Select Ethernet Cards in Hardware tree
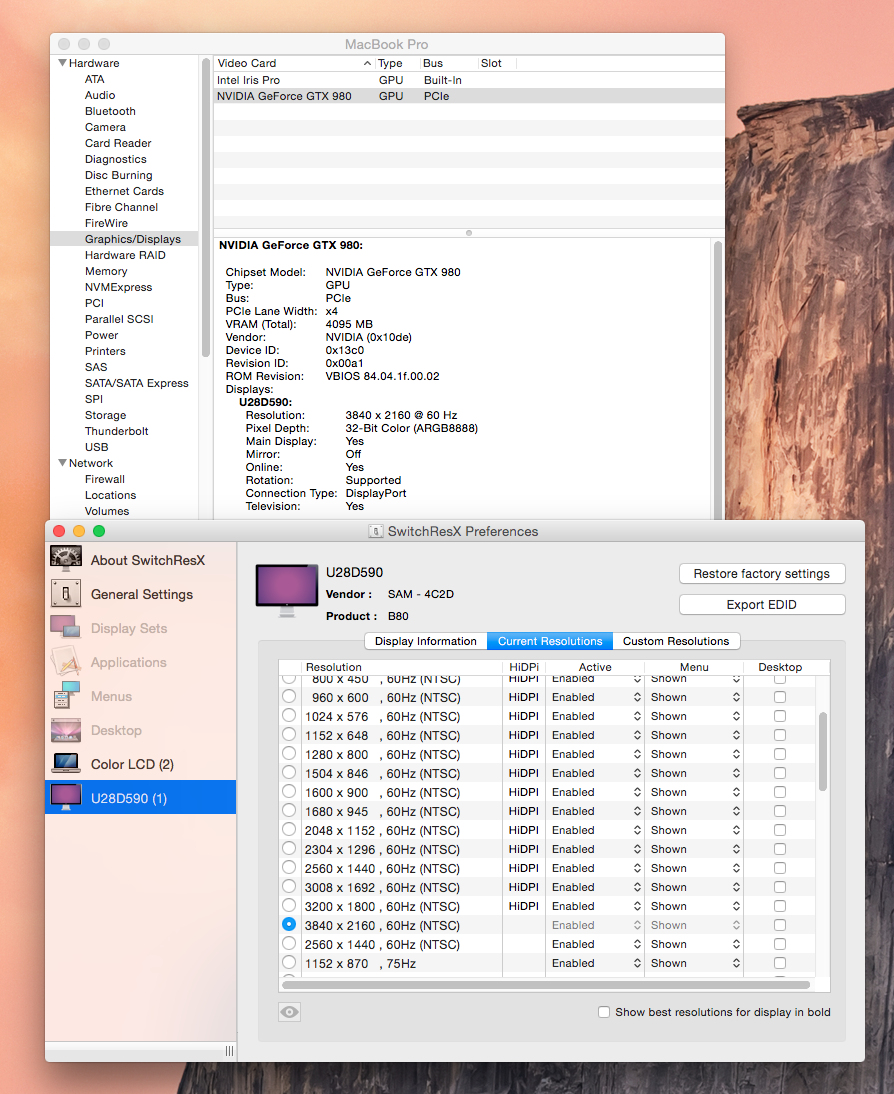894x1094 pixels. point(124,190)
